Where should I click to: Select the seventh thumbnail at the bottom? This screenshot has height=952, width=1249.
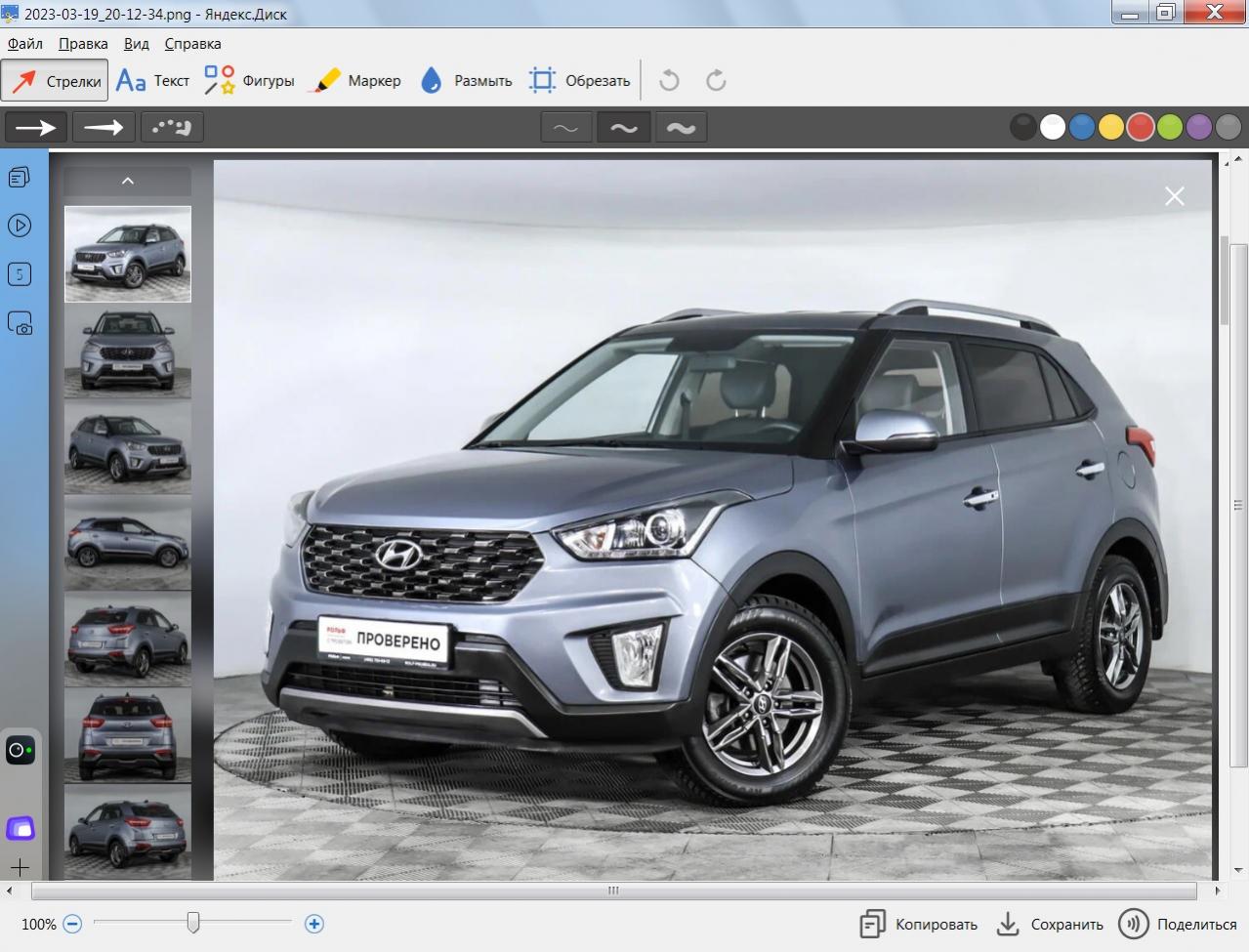[128, 832]
